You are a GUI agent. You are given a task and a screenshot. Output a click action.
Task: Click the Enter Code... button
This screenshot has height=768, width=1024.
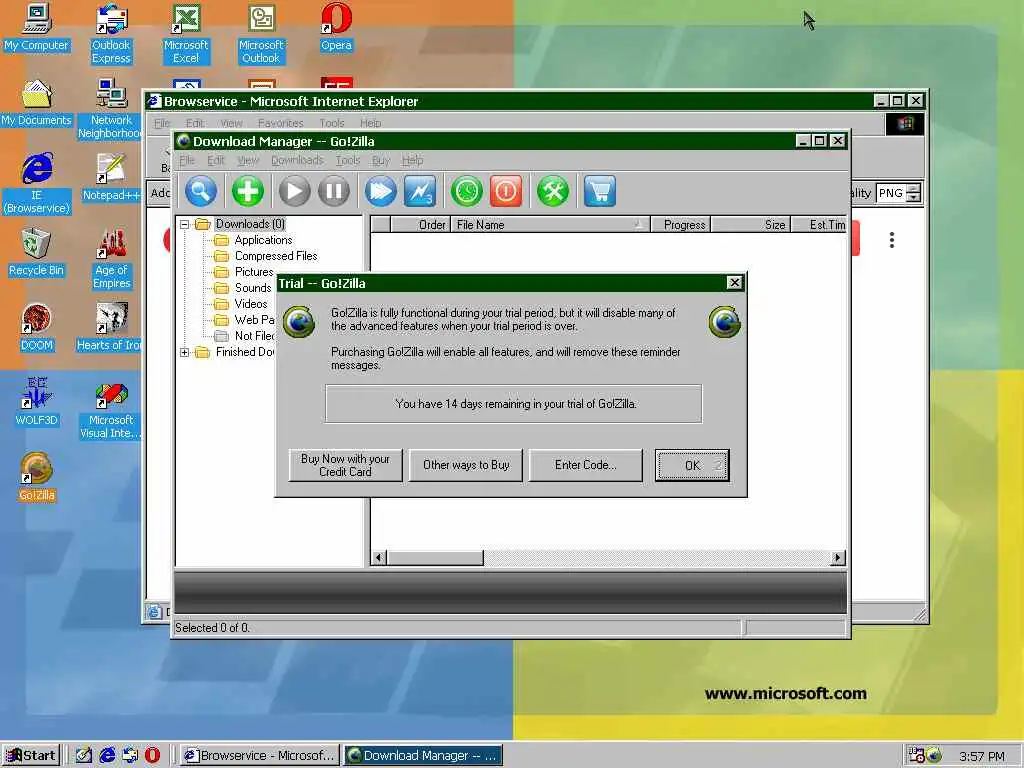coord(586,465)
